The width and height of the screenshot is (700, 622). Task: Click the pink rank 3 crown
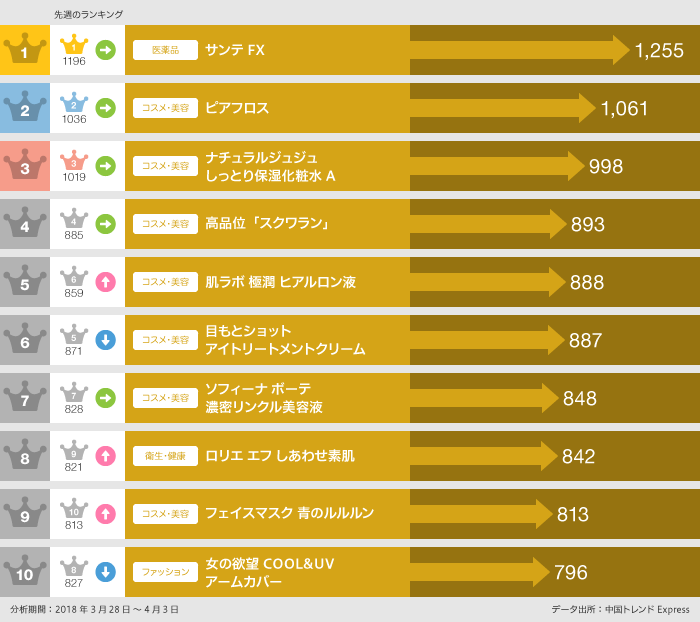(x=24, y=166)
